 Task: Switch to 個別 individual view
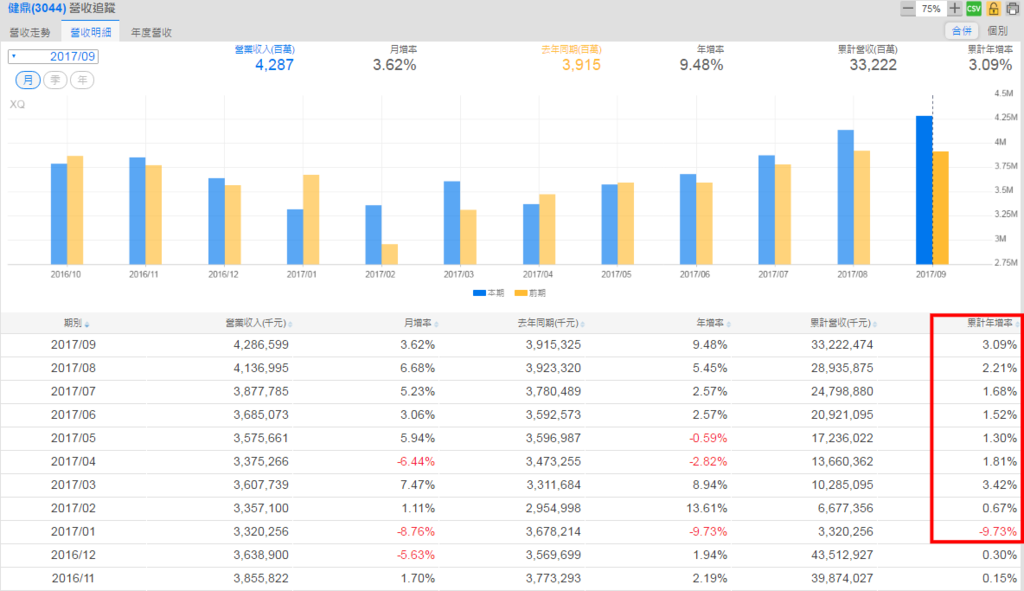pyautogui.click(x=998, y=31)
